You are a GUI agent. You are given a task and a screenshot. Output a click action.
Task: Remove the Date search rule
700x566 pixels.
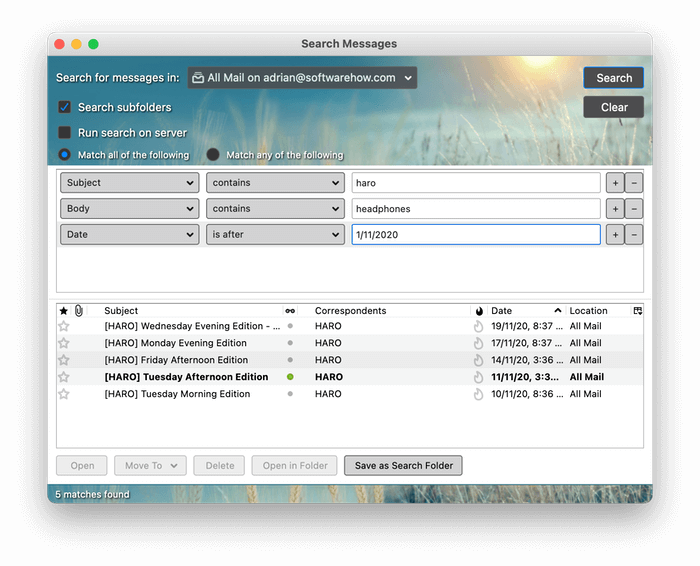pos(634,235)
